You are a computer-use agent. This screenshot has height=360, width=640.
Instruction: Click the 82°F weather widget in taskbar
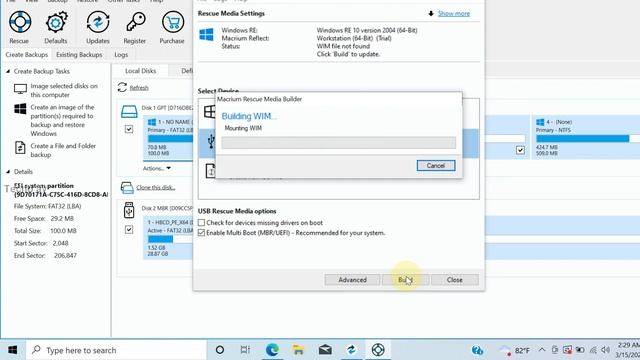click(x=515, y=350)
